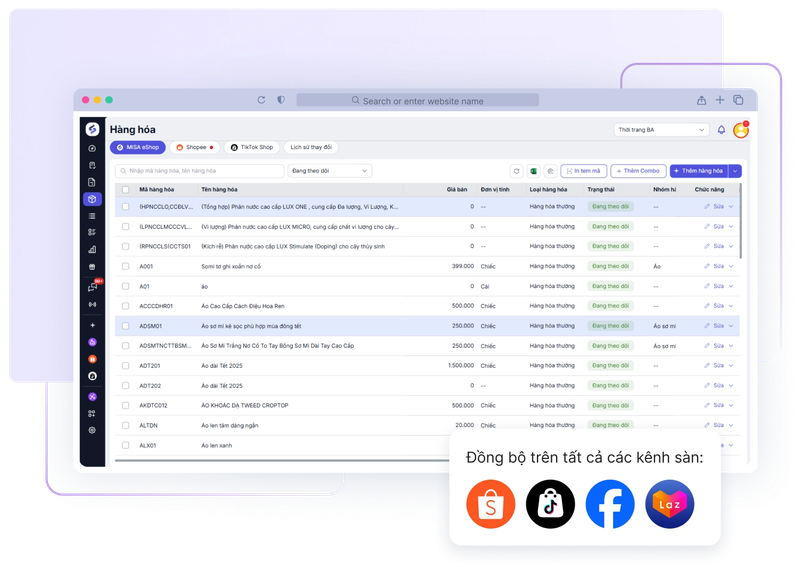Expand actions chevron in ACCCDHR01 row
Screen dimensions: 800x567
pyautogui.click(x=731, y=306)
